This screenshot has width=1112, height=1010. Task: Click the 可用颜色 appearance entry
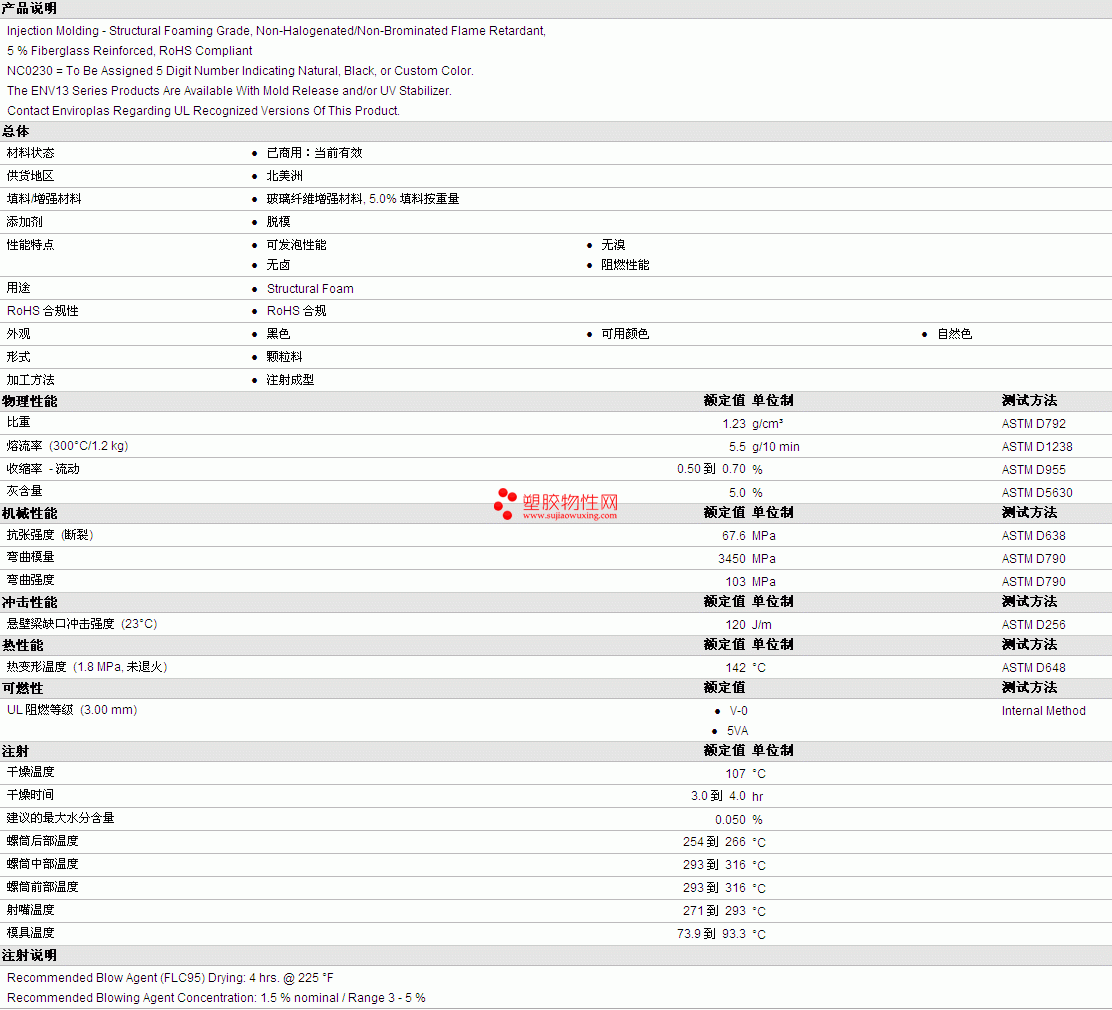[x=625, y=334]
